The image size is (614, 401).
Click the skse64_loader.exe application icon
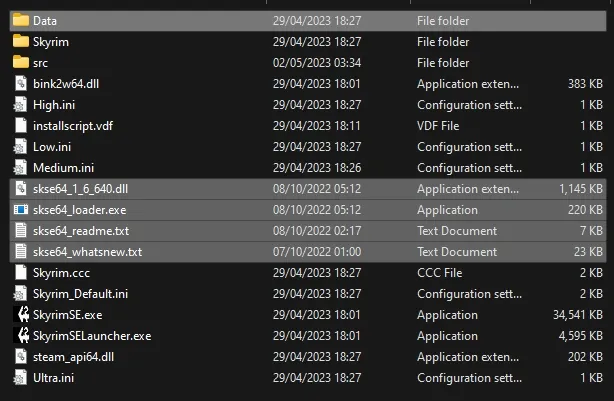(20, 209)
